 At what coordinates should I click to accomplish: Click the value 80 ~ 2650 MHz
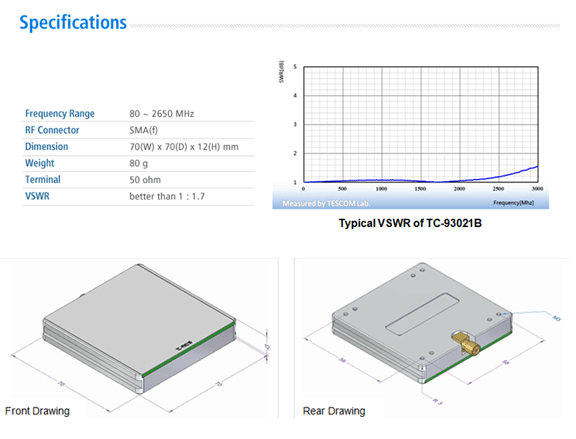162,114
